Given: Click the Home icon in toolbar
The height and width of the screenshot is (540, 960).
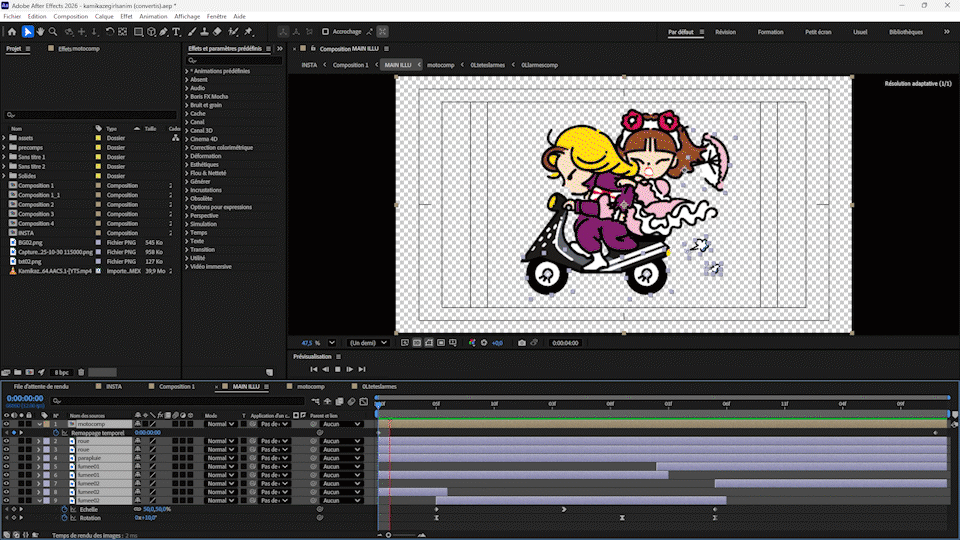Looking at the screenshot, I should pos(12,32).
